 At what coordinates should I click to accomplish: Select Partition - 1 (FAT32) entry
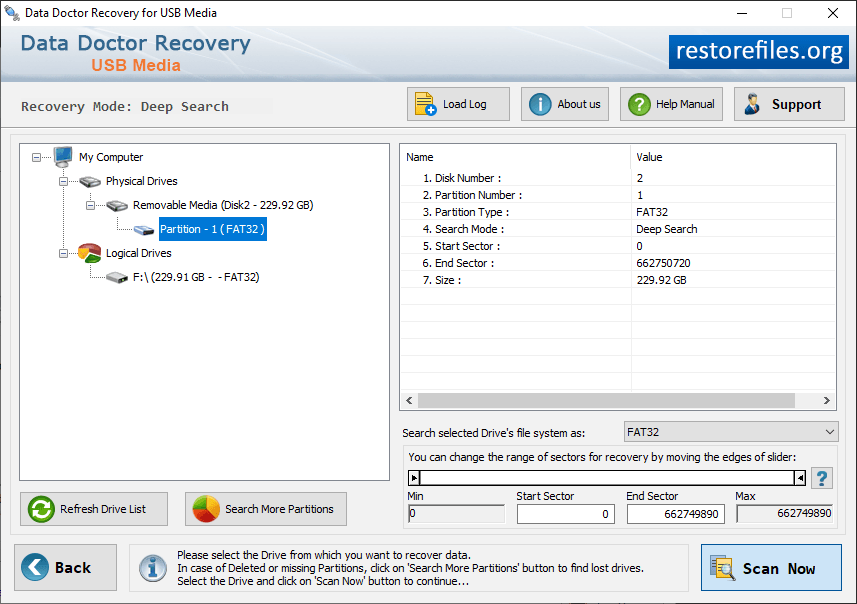pyautogui.click(x=213, y=230)
